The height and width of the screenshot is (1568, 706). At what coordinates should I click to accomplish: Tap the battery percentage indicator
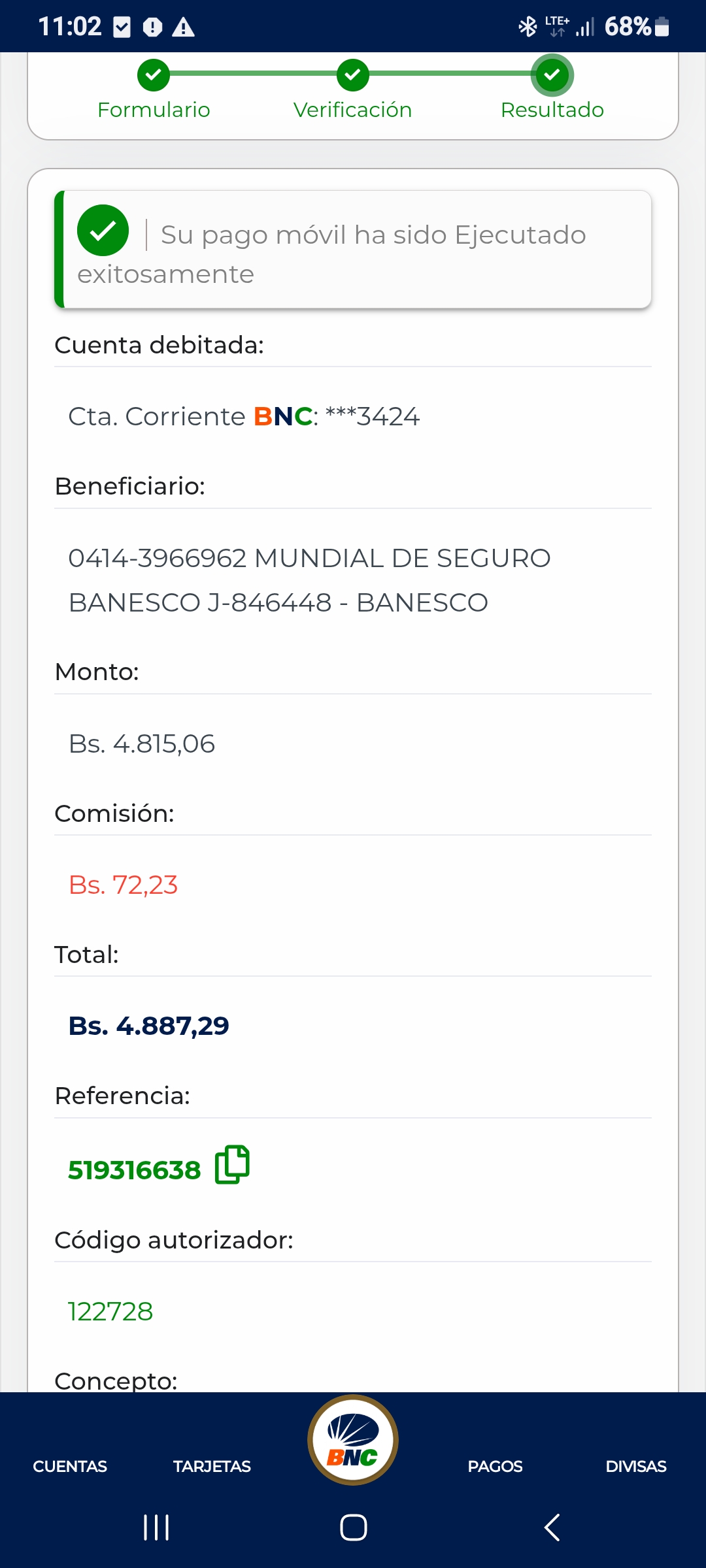(x=628, y=27)
